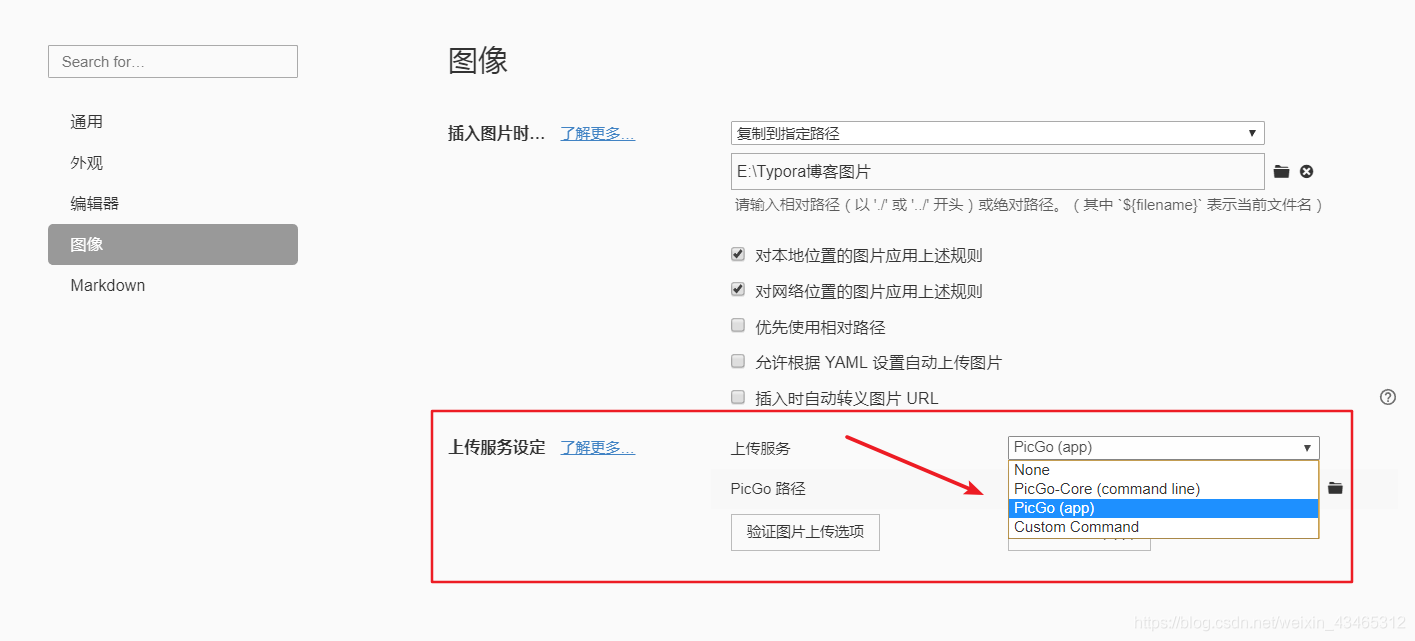Click the 验证图片上传选项 button
The image size is (1415, 641).
(x=804, y=532)
